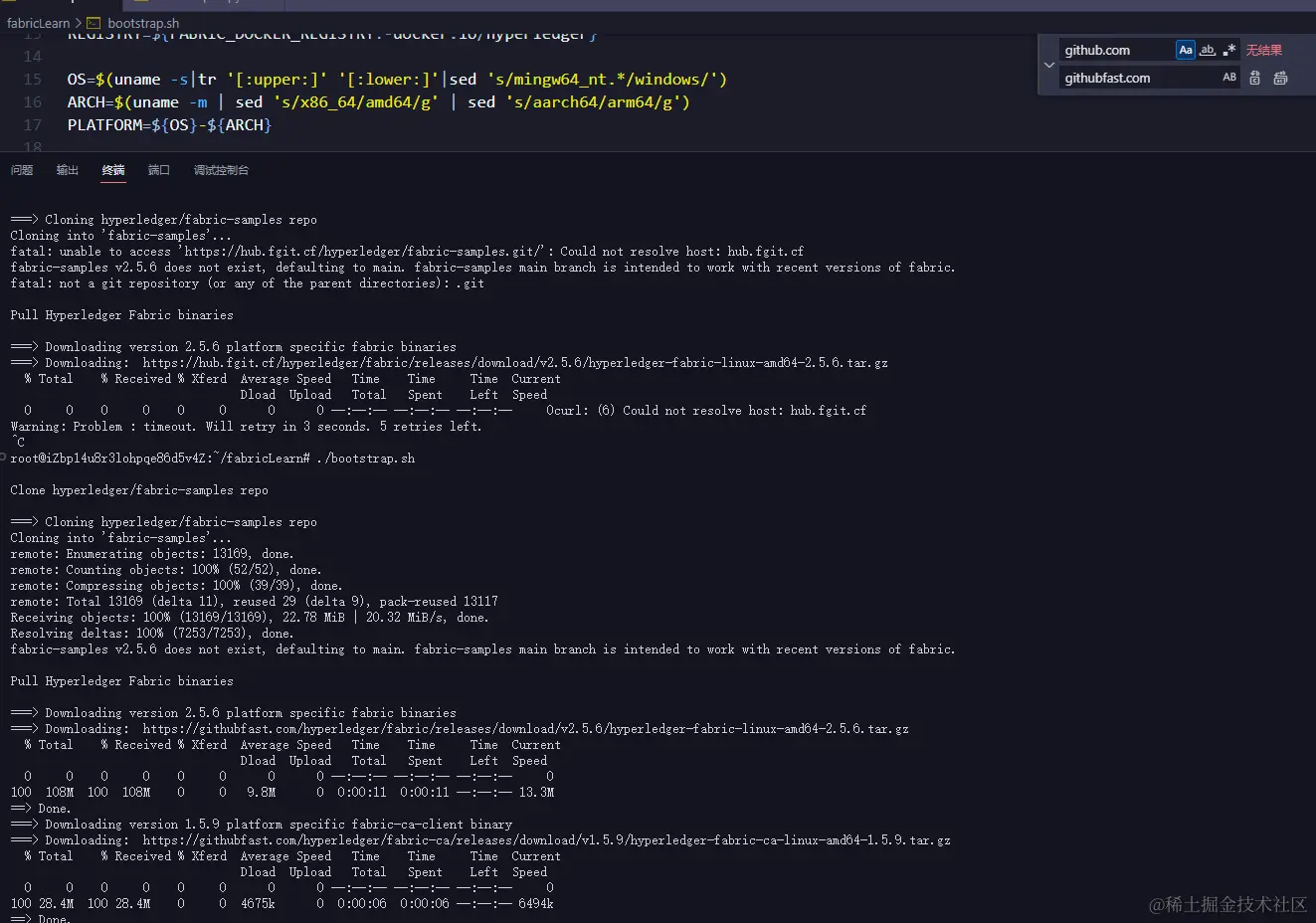Click 'fatal: not a git repository' terminal line
Image resolution: width=1316 pixels, height=923 pixels.
click(x=248, y=283)
